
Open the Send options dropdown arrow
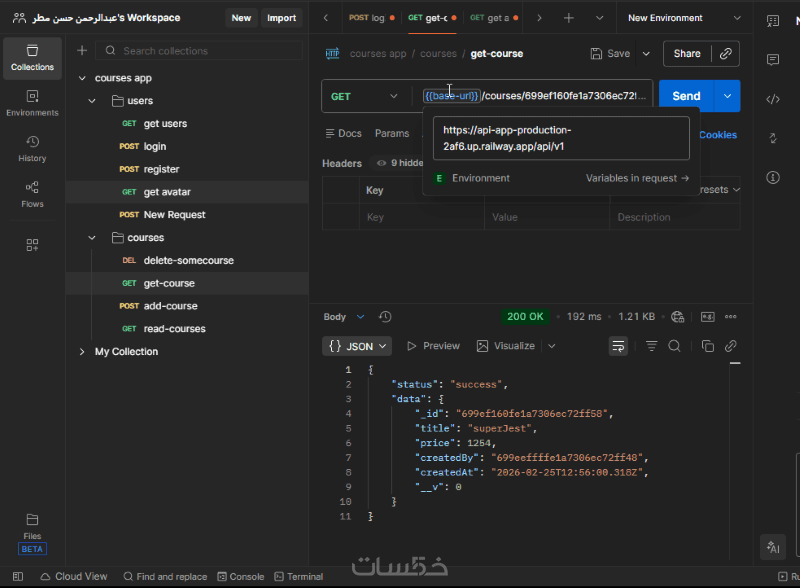pos(727,96)
